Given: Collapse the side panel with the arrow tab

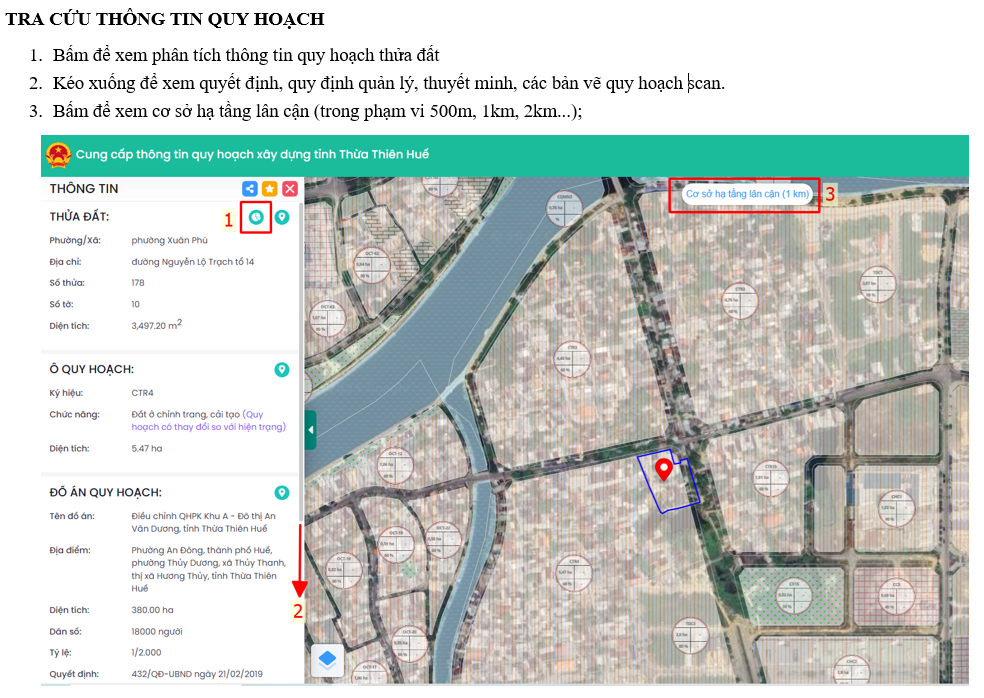Looking at the screenshot, I should tap(310, 430).
